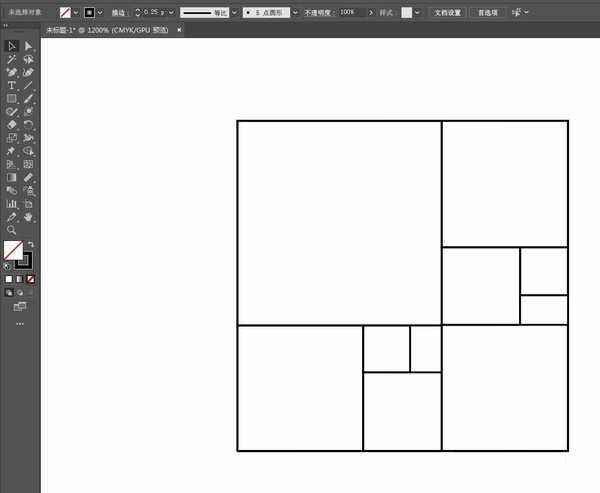Screen dimensions: 600x493
Task: Click the 文档设置 button
Action: point(447,13)
